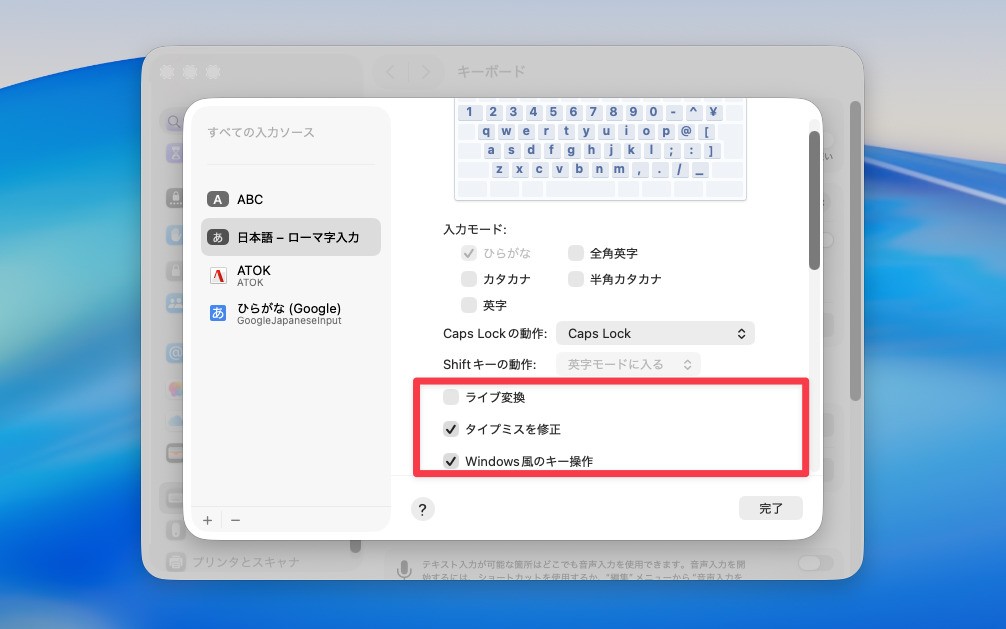The width and height of the screenshot is (1006, 629).
Task: Click the search icon in settings sidebar
Action: click(x=173, y=121)
